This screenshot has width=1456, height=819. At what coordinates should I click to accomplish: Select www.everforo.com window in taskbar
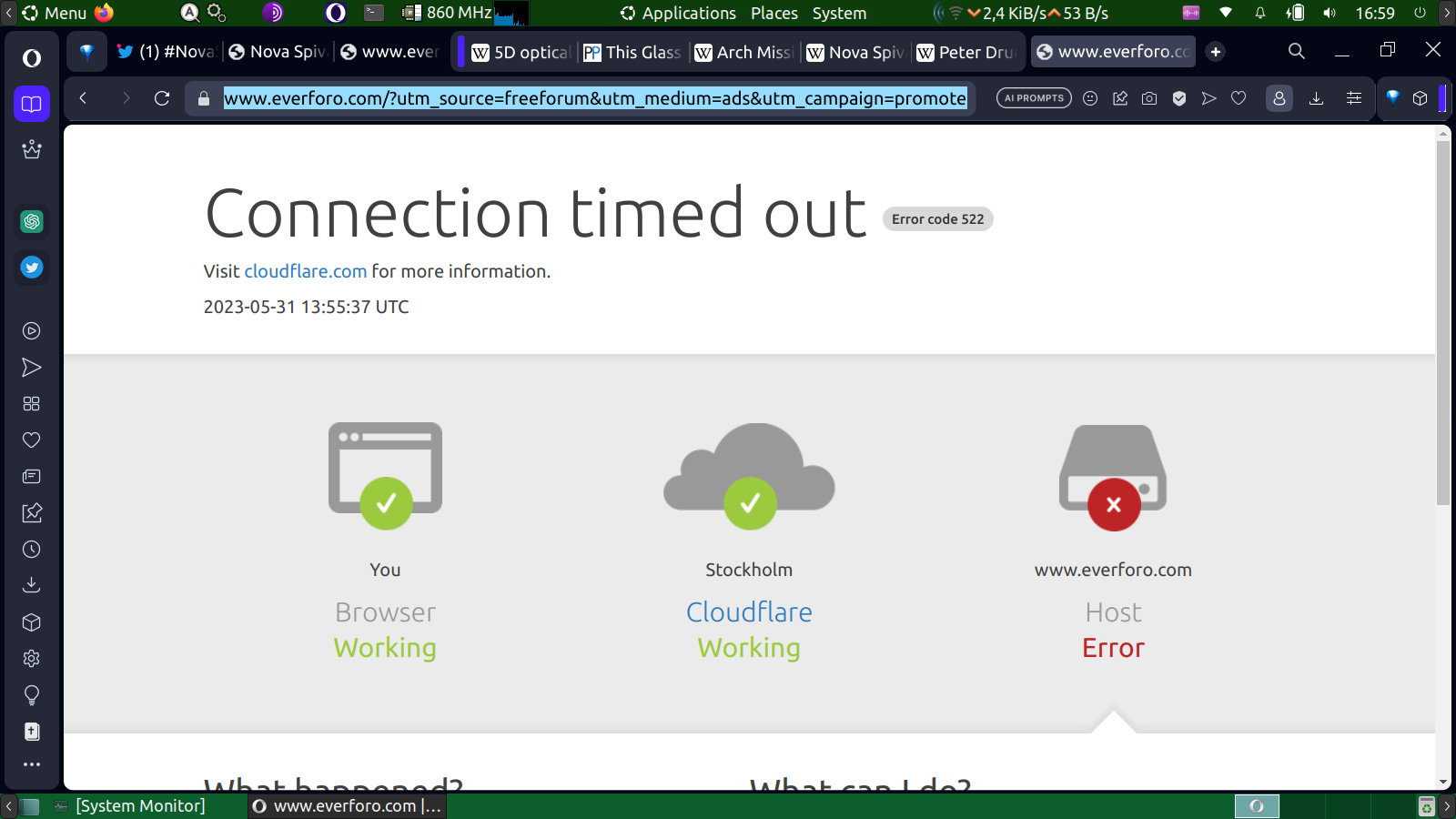pos(347,806)
